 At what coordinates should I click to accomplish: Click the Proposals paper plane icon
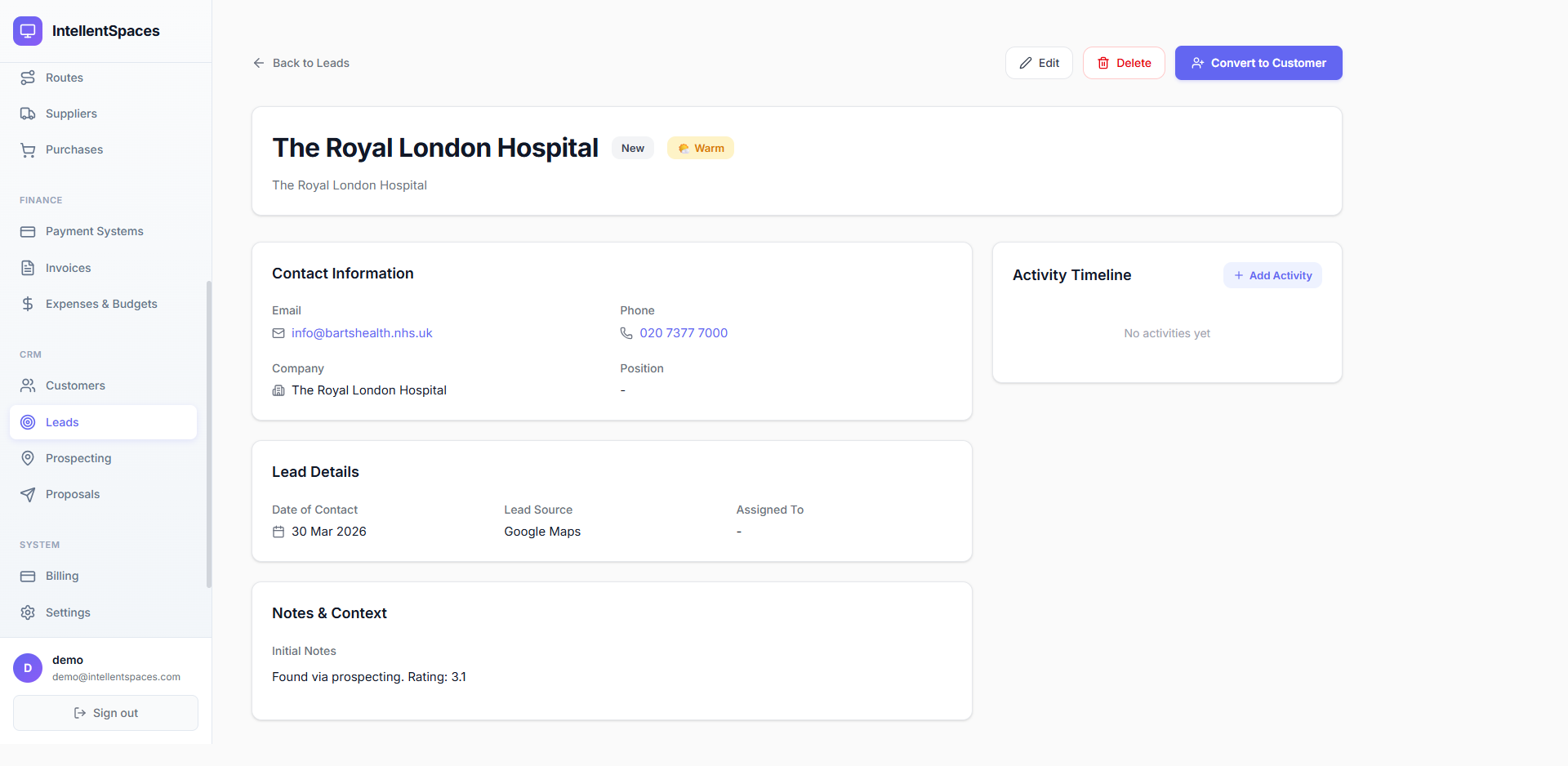click(x=28, y=494)
